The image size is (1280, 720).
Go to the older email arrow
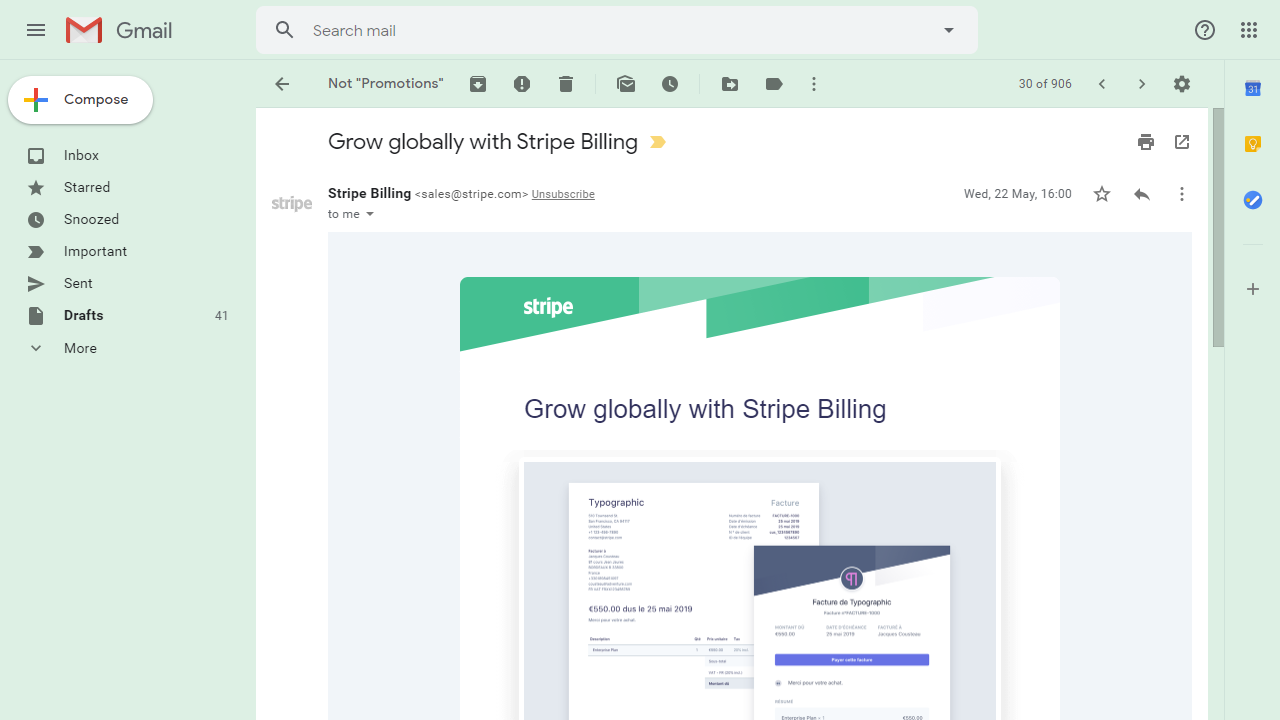(1142, 84)
